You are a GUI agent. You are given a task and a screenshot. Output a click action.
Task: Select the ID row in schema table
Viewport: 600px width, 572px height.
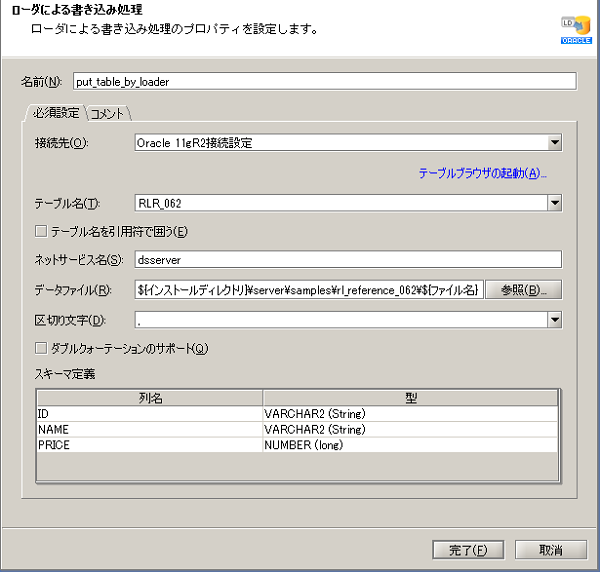pos(148,412)
